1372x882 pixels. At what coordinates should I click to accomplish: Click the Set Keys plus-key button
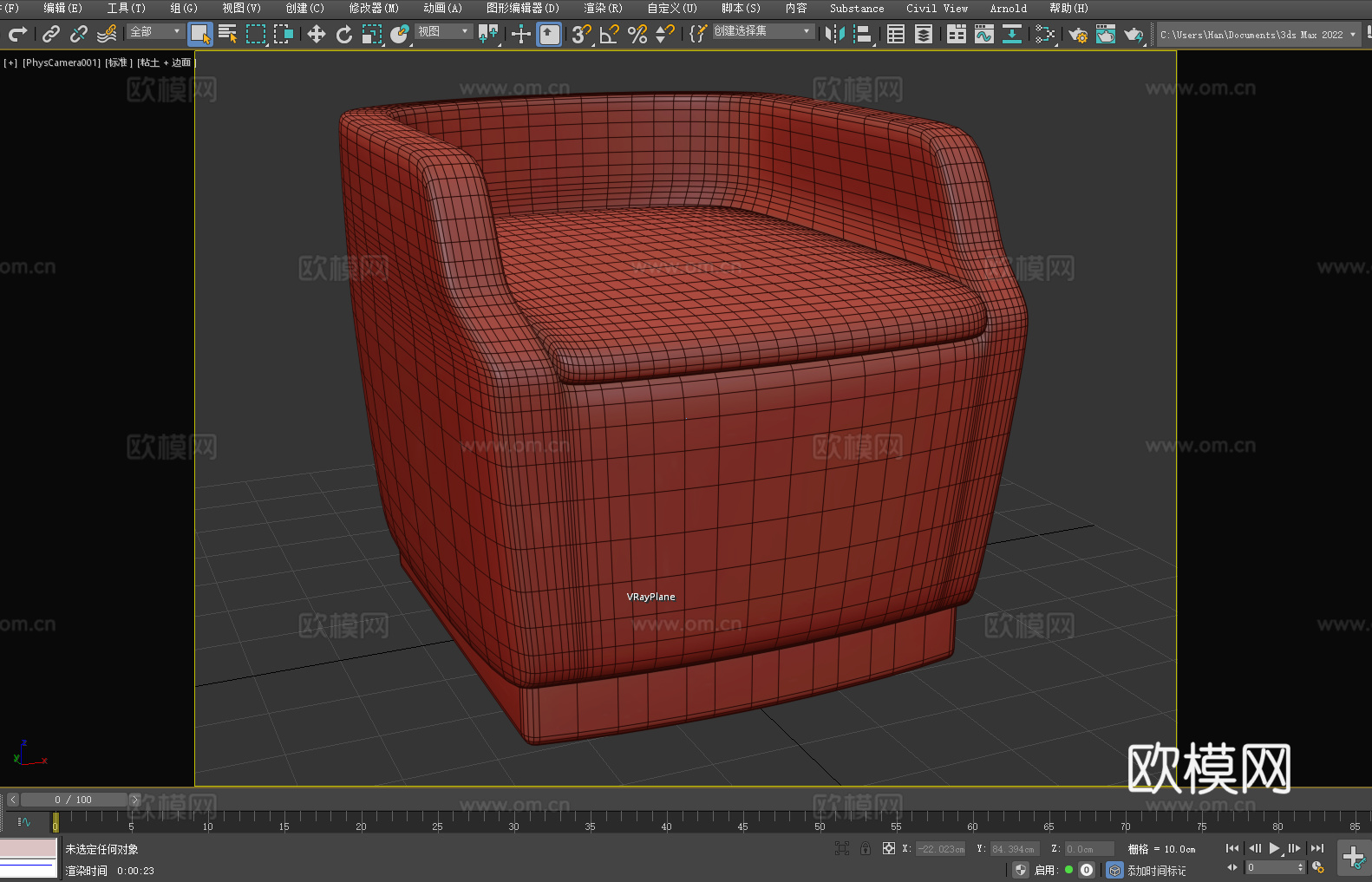pos(1354,858)
